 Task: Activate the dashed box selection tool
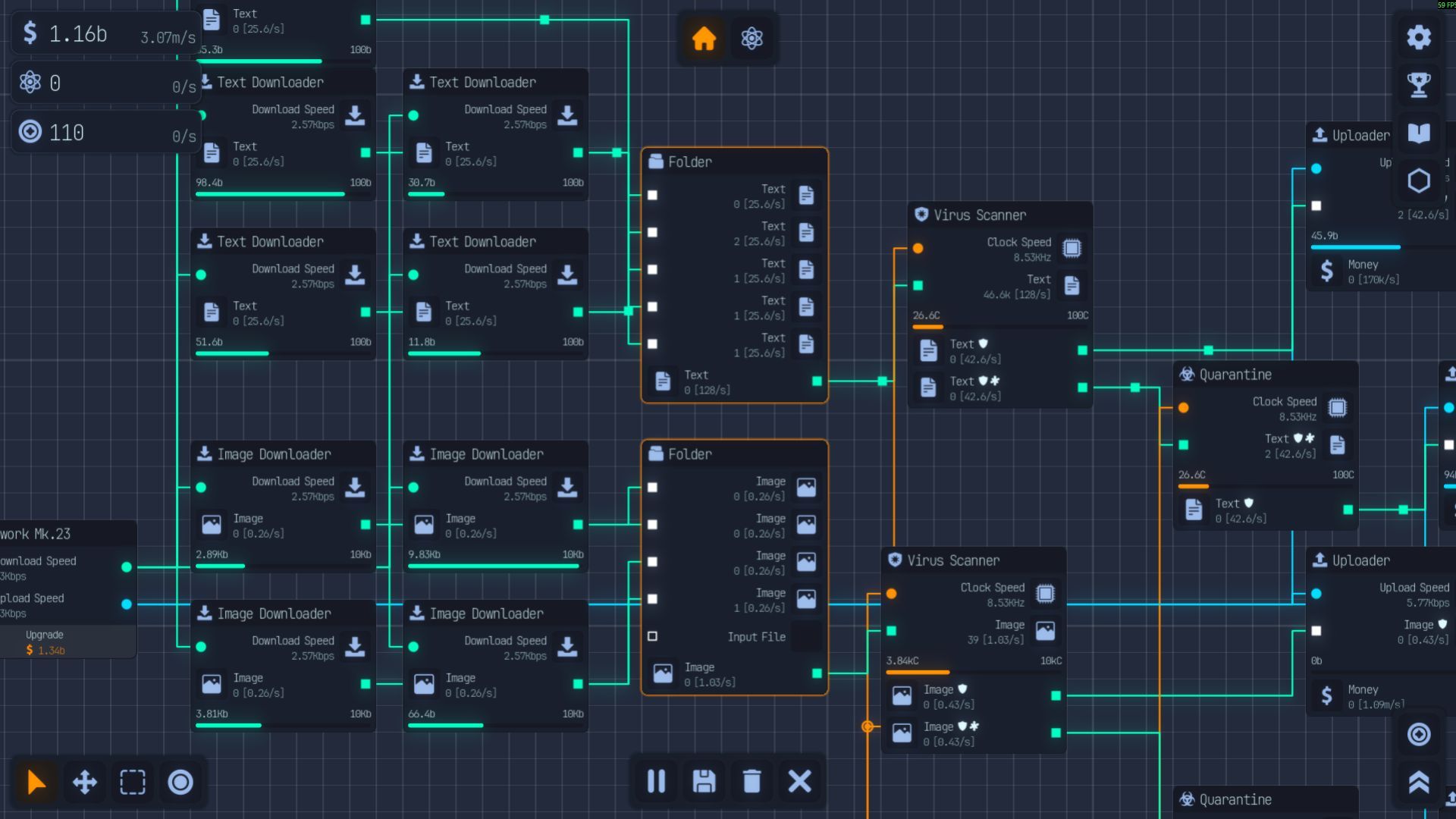133,782
